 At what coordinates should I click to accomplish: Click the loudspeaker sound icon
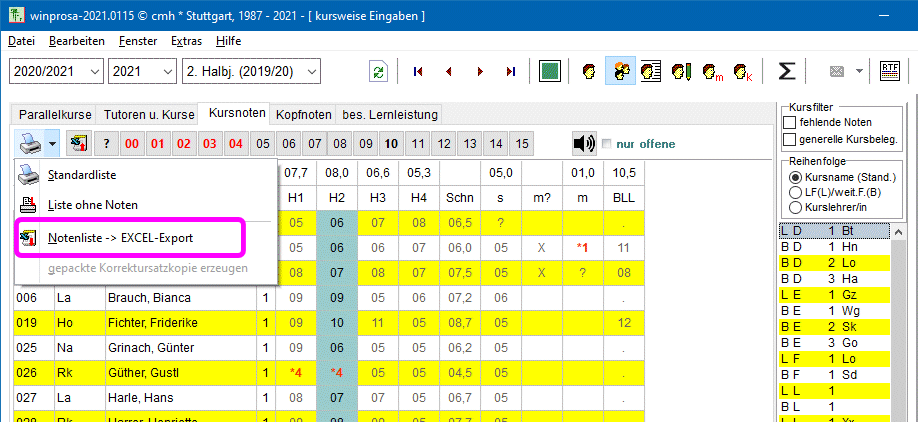coord(584,143)
